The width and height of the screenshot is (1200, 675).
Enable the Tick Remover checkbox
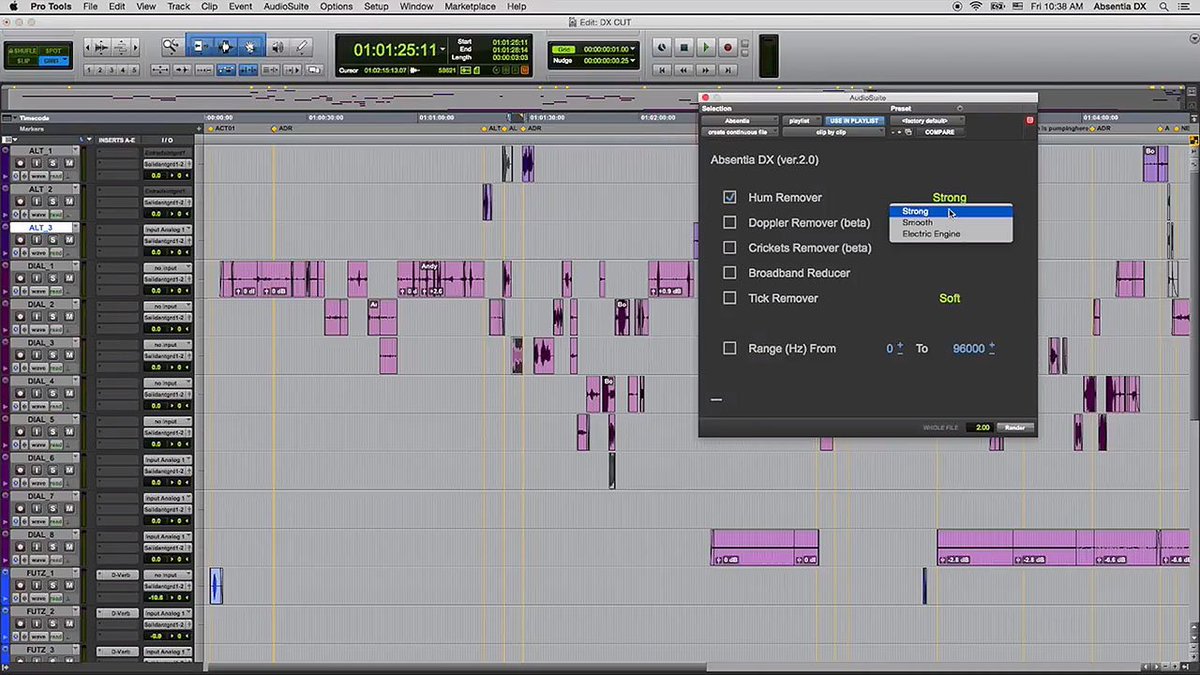pos(730,298)
